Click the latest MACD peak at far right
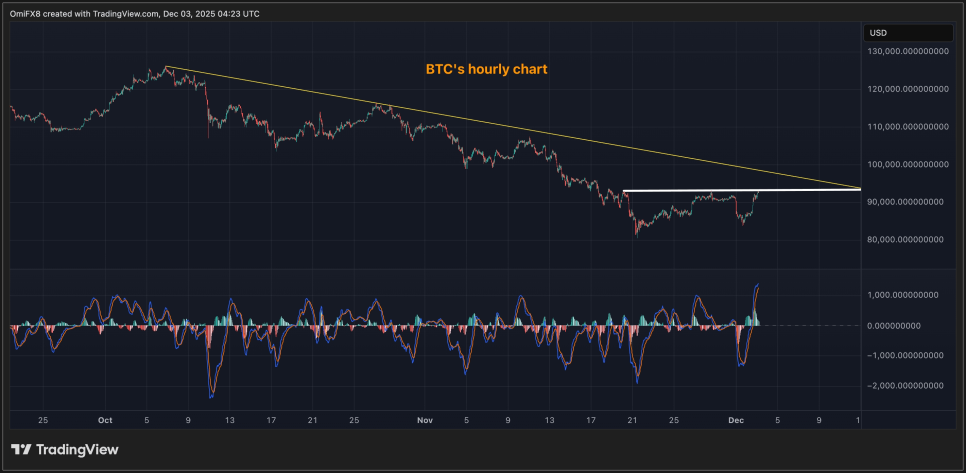 click(758, 284)
